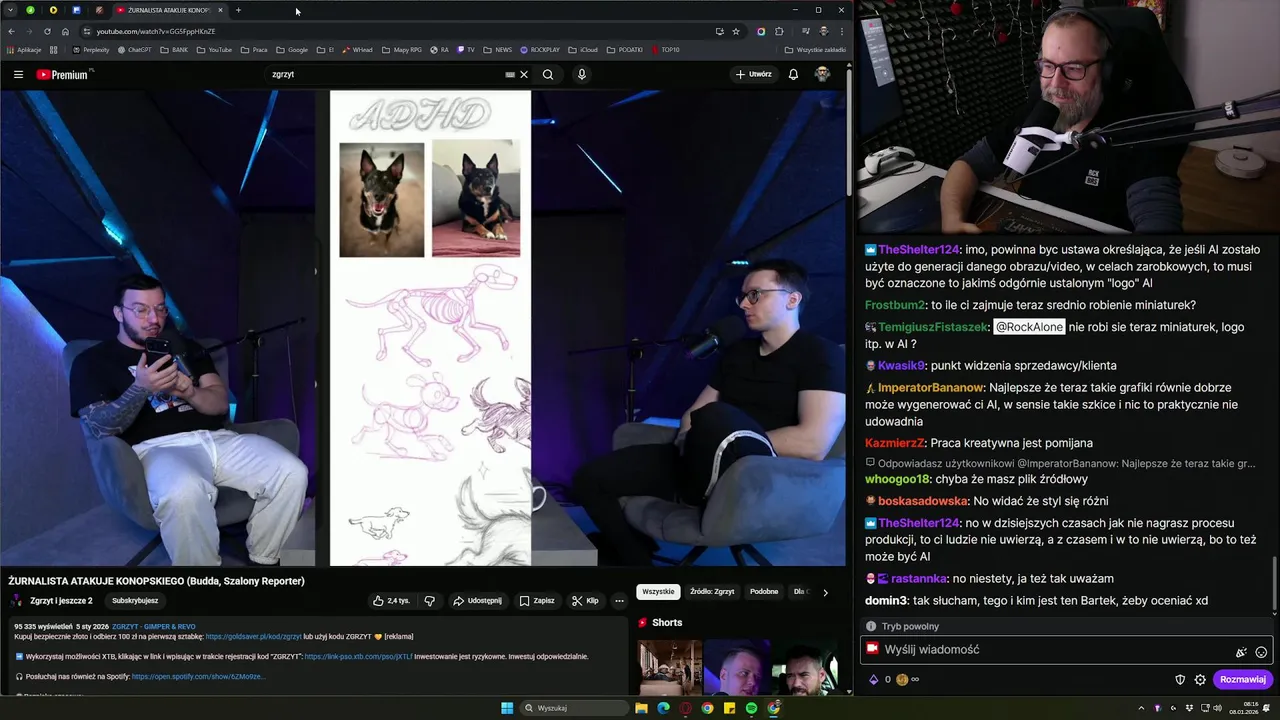The width and height of the screenshot is (1280, 720).
Task: Click the YouTube search field containing 'zgrzyt'
Action: click(x=385, y=74)
